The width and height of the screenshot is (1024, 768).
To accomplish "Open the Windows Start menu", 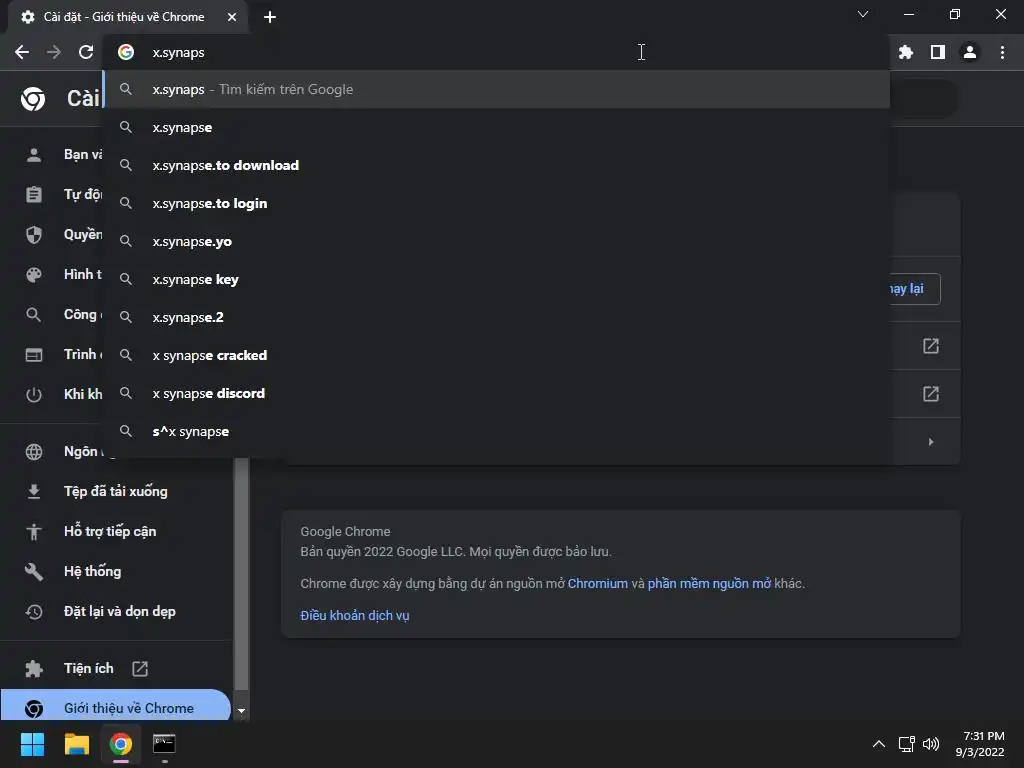I will [33, 744].
